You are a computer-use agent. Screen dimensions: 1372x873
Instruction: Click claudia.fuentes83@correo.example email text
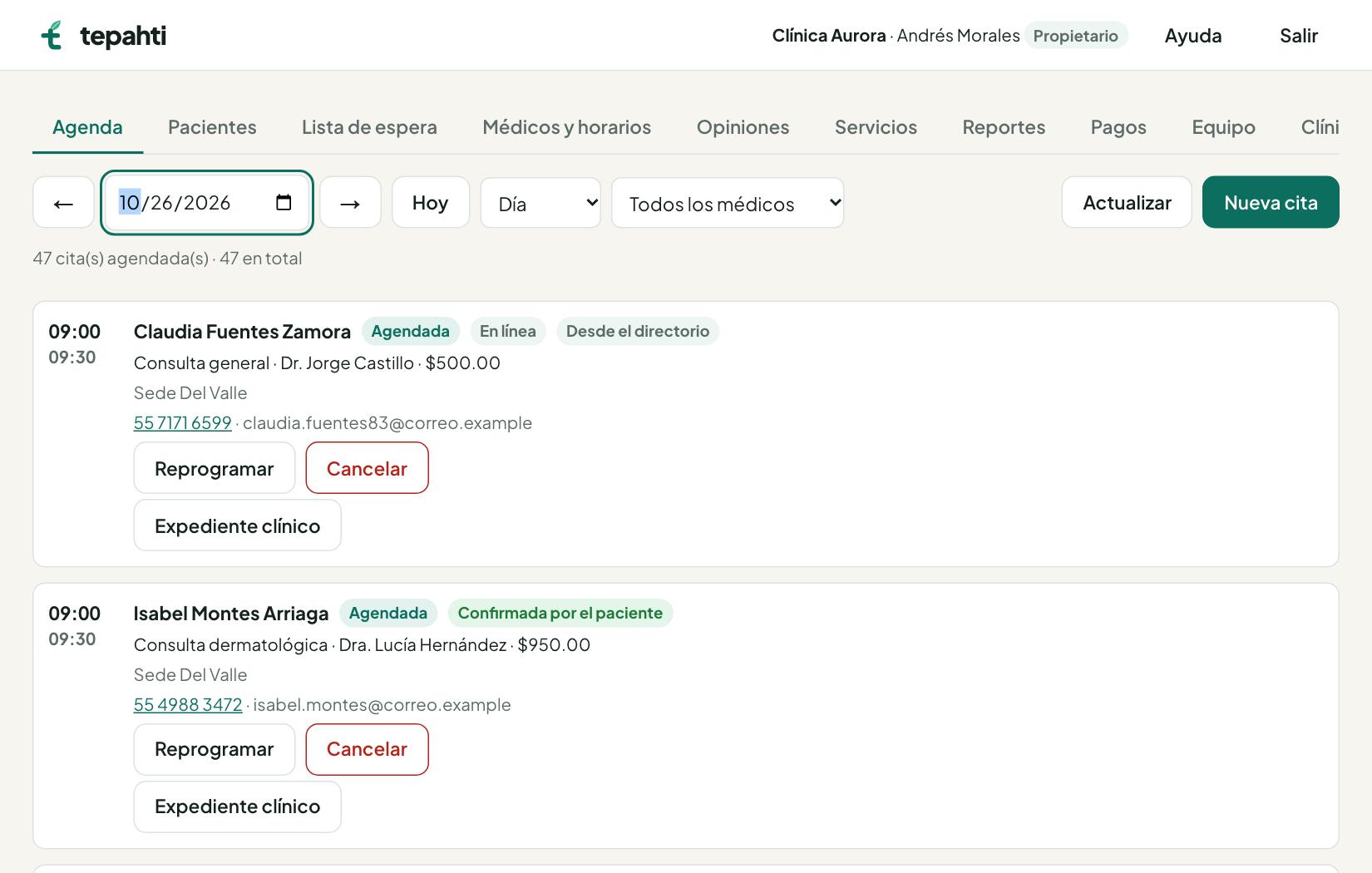coord(387,422)
